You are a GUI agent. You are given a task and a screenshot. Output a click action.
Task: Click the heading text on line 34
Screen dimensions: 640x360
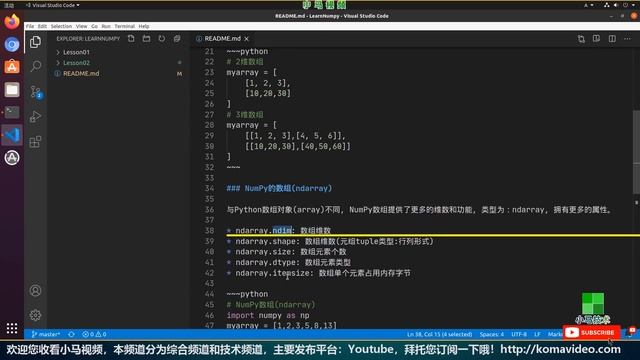pyautogui.click(x=279, y=189)
